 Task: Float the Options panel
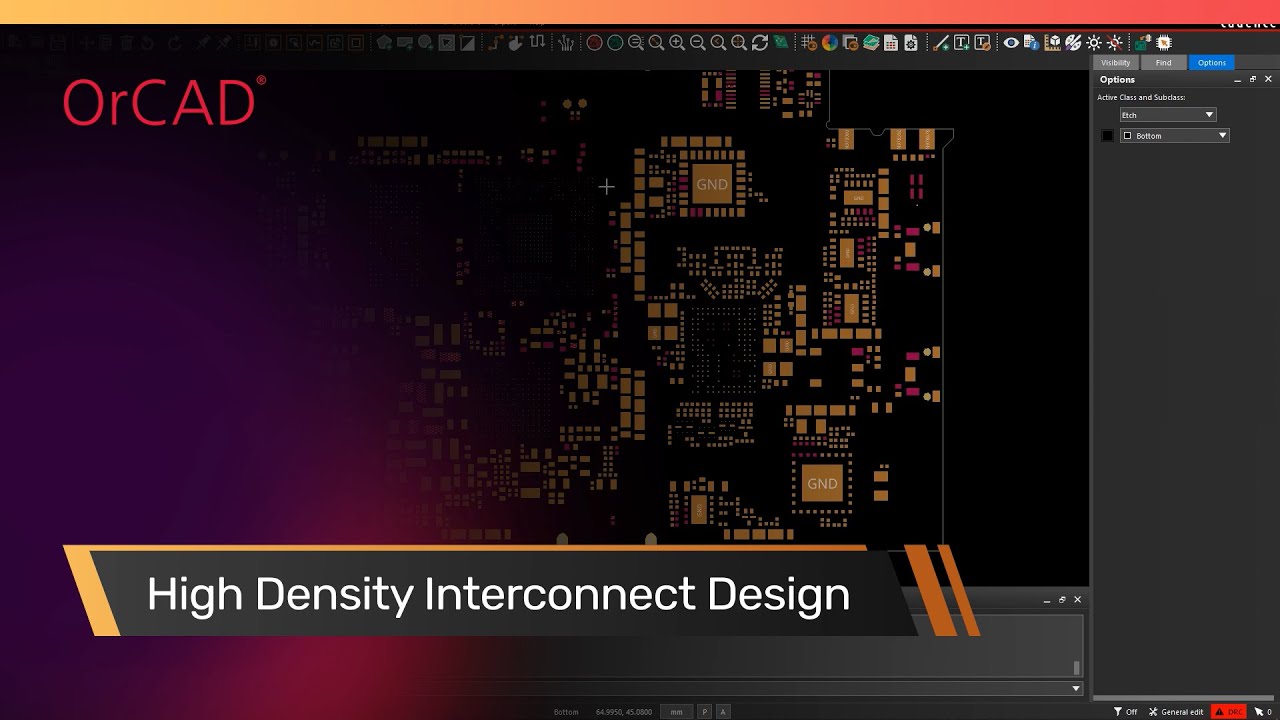(x=1253, y=79)
